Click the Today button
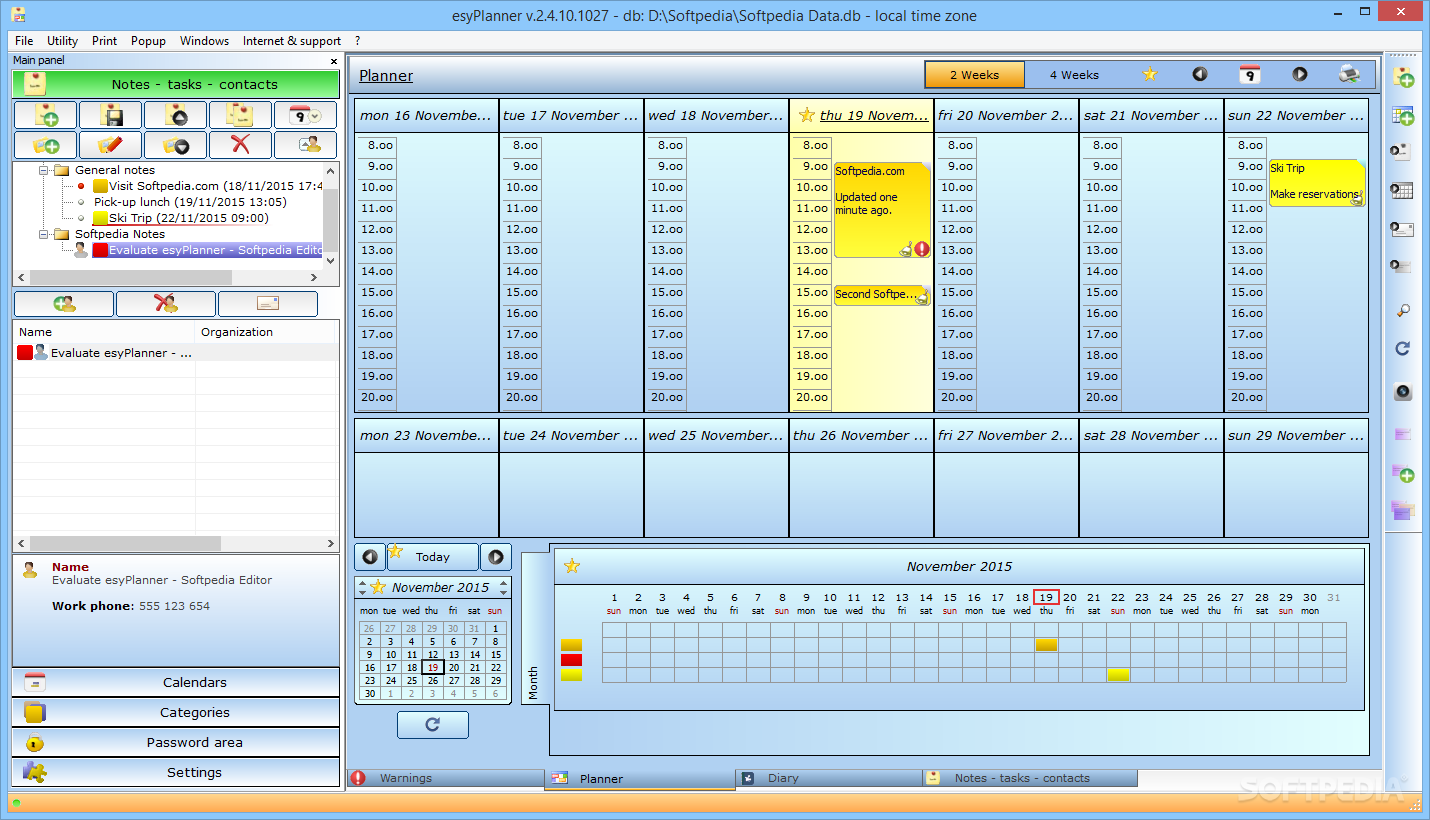1430x820 pixels. [x=432, y=557]
